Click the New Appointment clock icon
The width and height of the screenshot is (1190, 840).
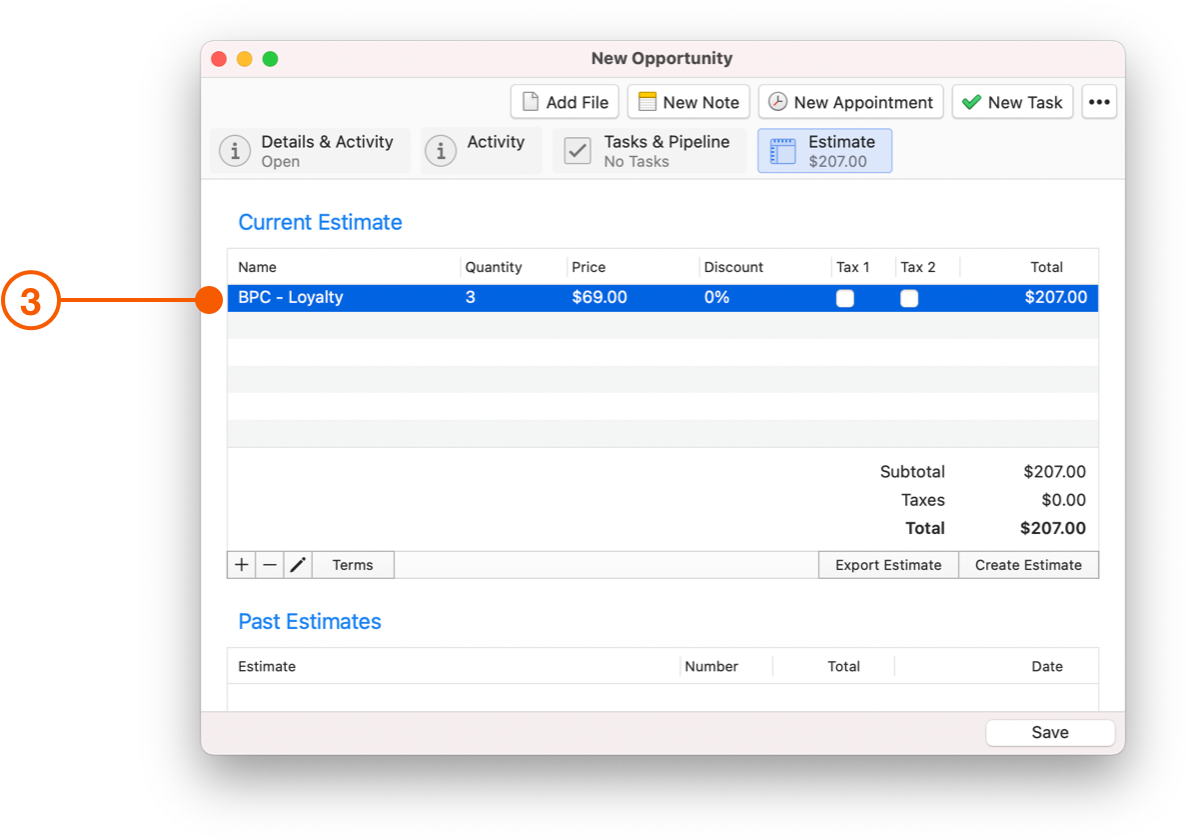point(777,102)
